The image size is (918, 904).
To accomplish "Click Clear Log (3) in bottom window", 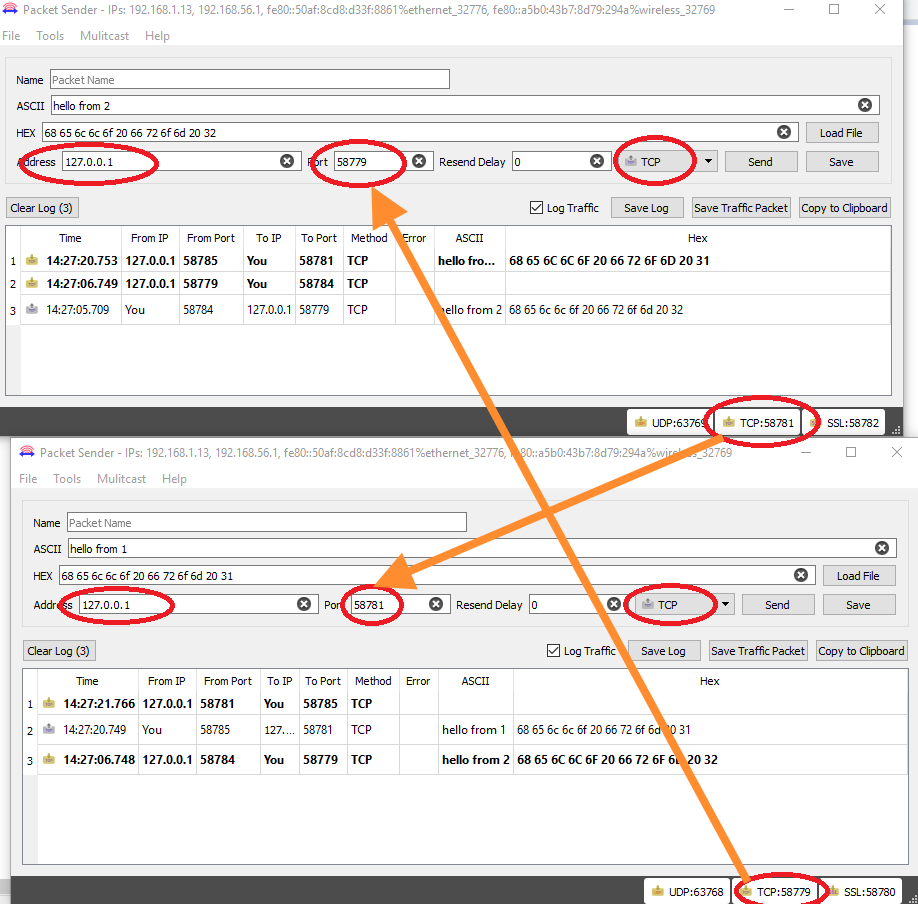I will point(59,651).
